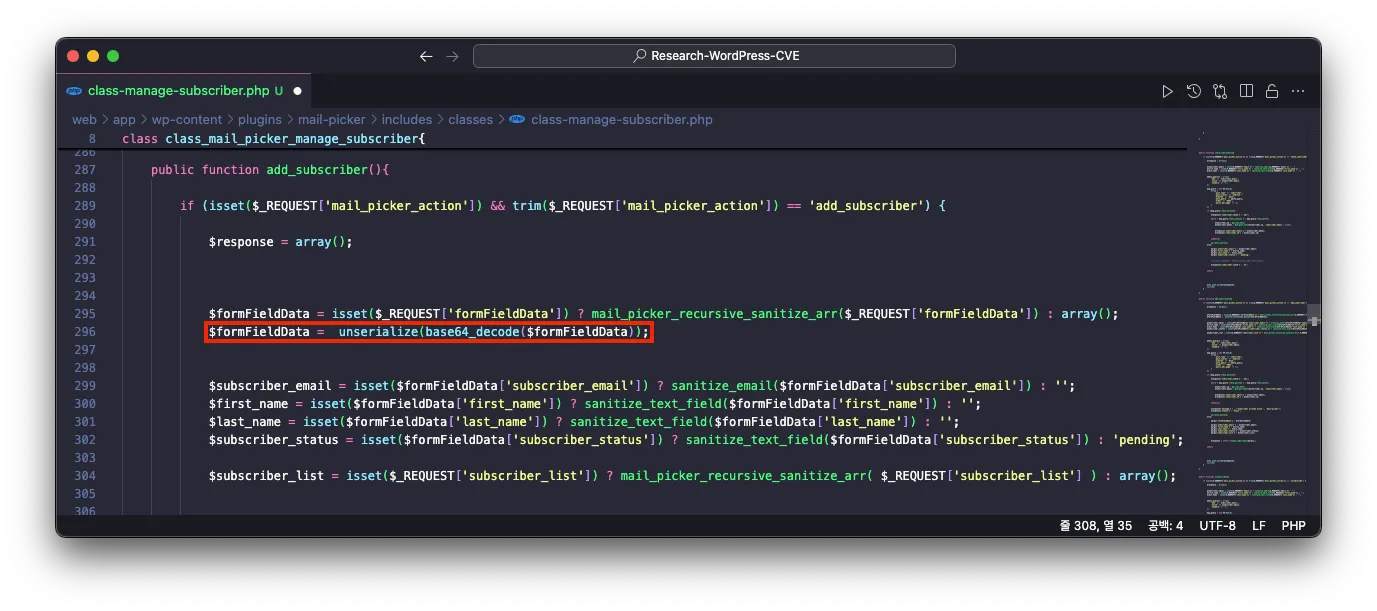Viewport: 1377px width, 611px height.
Task: Open the 'classes' breadcrumb
Action: tap(471, 119)
